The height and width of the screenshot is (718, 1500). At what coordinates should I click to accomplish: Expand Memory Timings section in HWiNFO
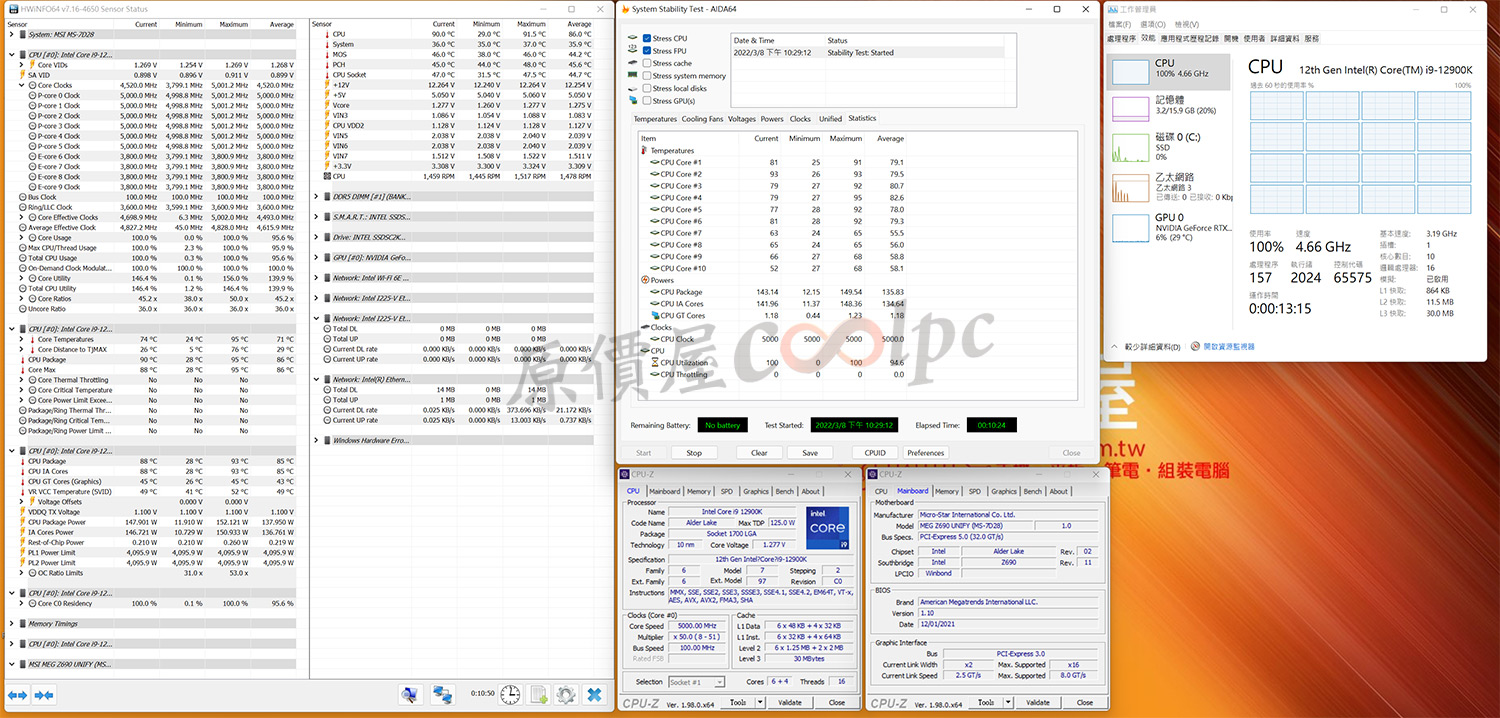click(12, 624)
